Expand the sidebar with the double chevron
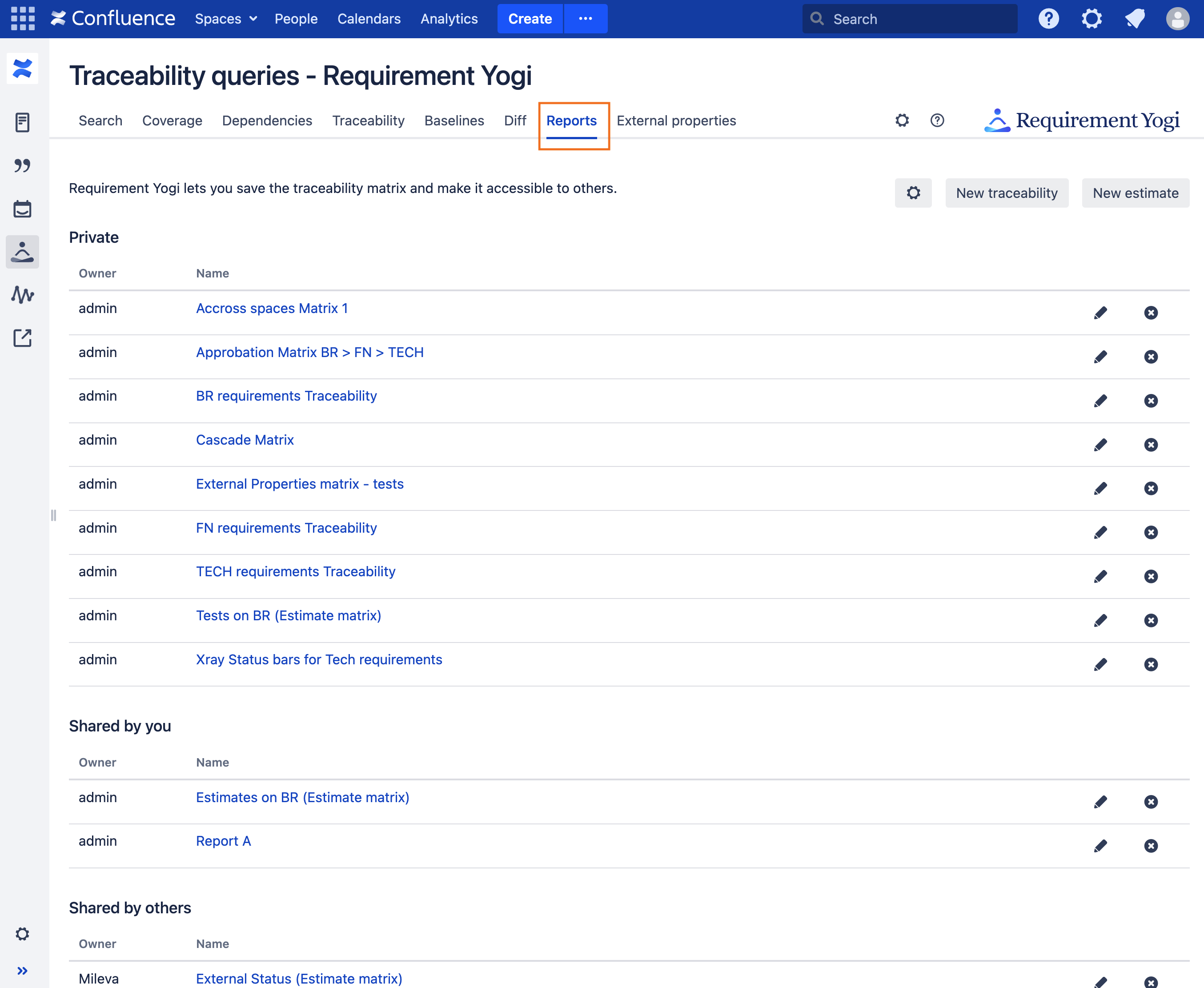 point(22,970)
